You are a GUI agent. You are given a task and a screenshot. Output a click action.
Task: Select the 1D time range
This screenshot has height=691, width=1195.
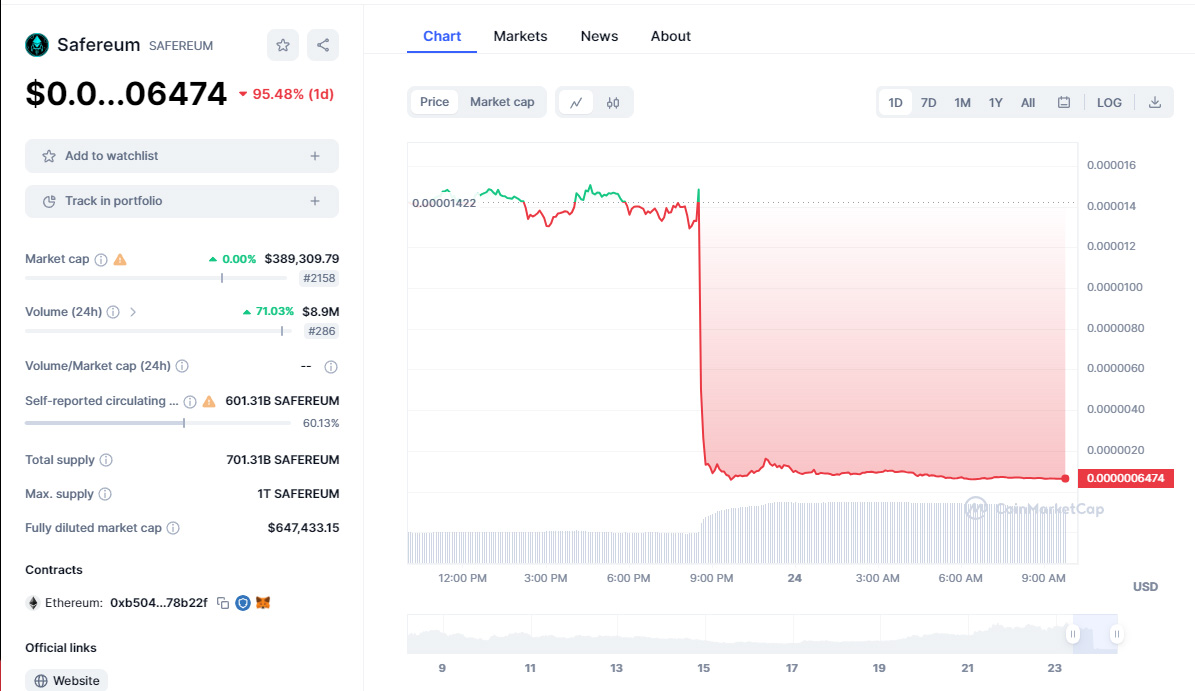(x=895, y=103)
